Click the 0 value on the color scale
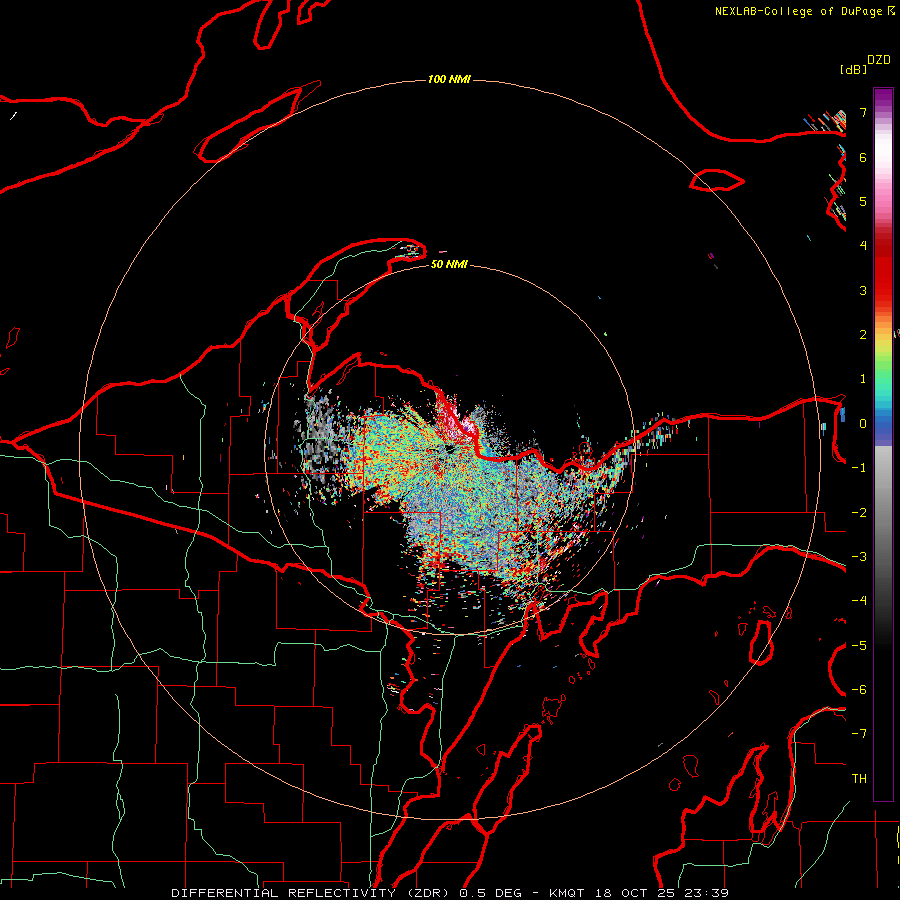Viewport: 900px width, 900px height. tap(863, 424)
